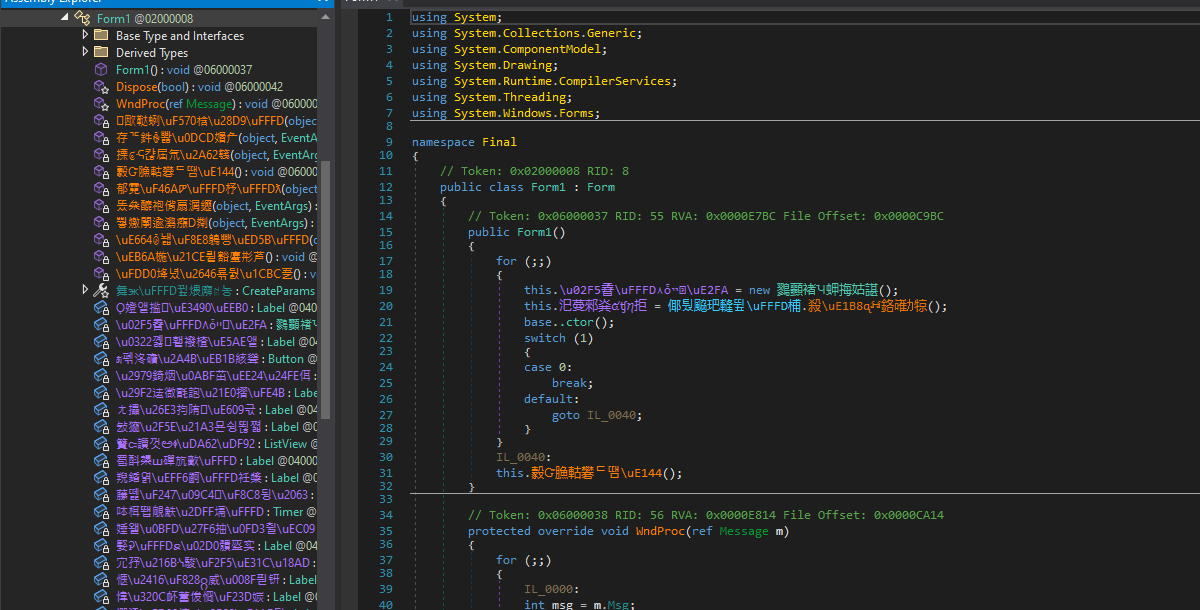
Task: Expand the Base Type and Interfaces node
Action: tap(86, 35)
